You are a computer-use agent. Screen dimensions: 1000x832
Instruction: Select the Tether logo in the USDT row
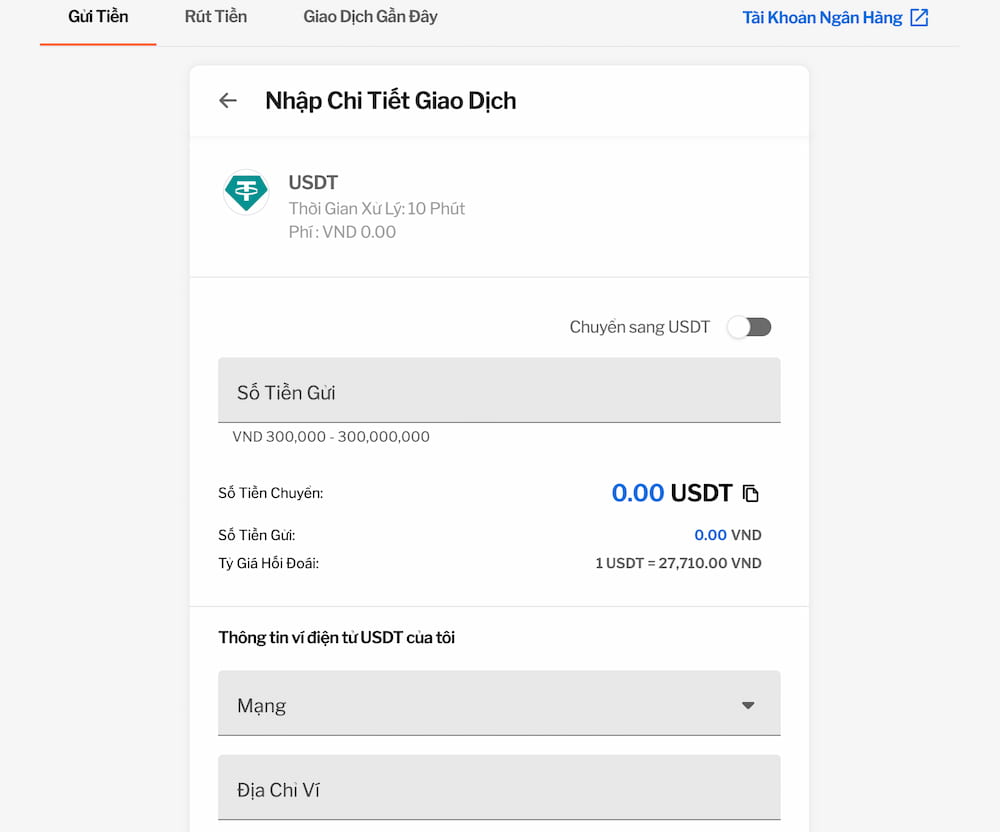pos(246,192)
